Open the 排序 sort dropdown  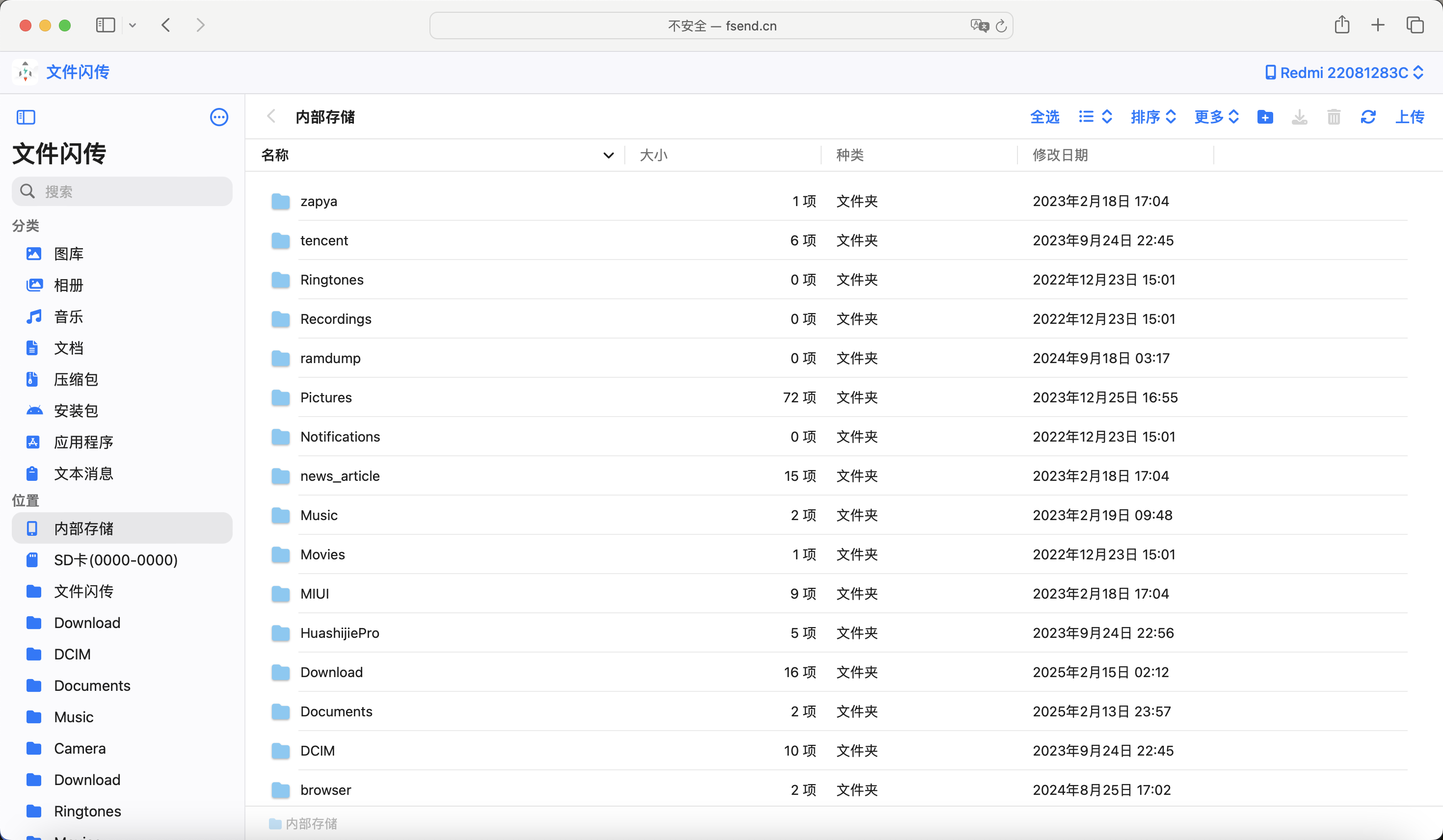click(1153, 117)
